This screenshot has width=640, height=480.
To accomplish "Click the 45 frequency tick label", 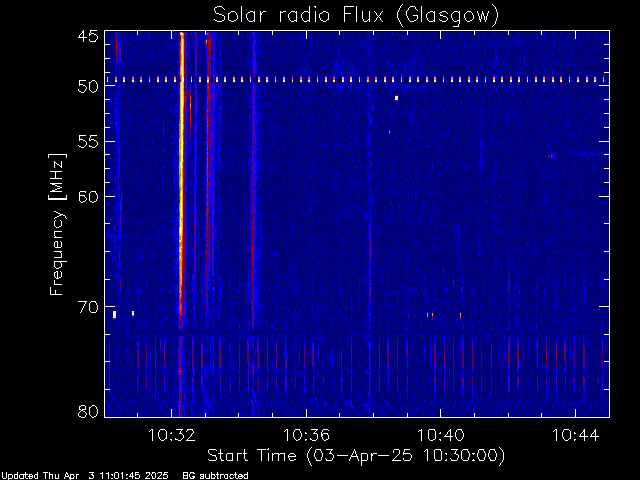I will point(88,37).
